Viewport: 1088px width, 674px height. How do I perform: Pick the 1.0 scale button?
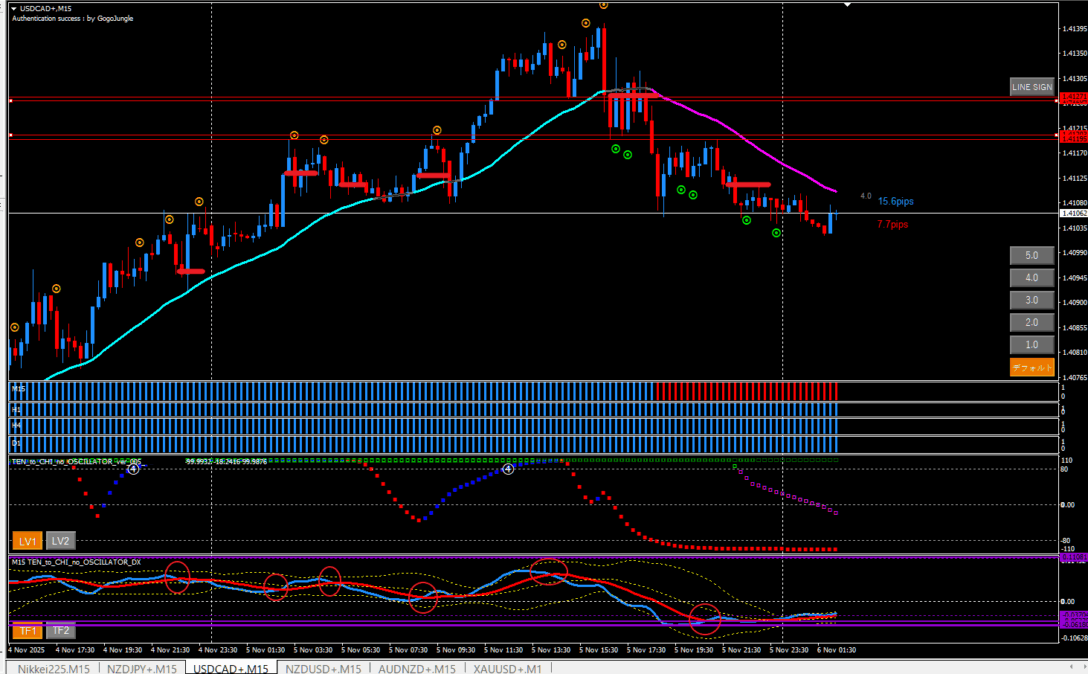[x=1032, y=345]
